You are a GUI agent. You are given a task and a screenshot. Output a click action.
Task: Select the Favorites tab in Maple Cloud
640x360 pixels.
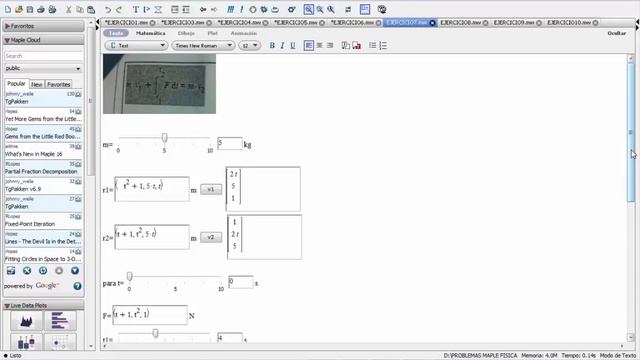(58, 84)
